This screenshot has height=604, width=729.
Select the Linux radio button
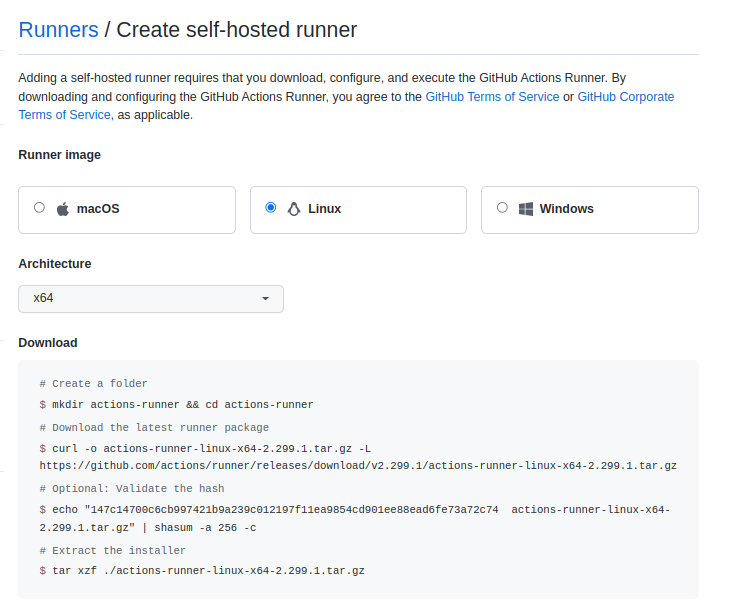(x=271, y=207)
